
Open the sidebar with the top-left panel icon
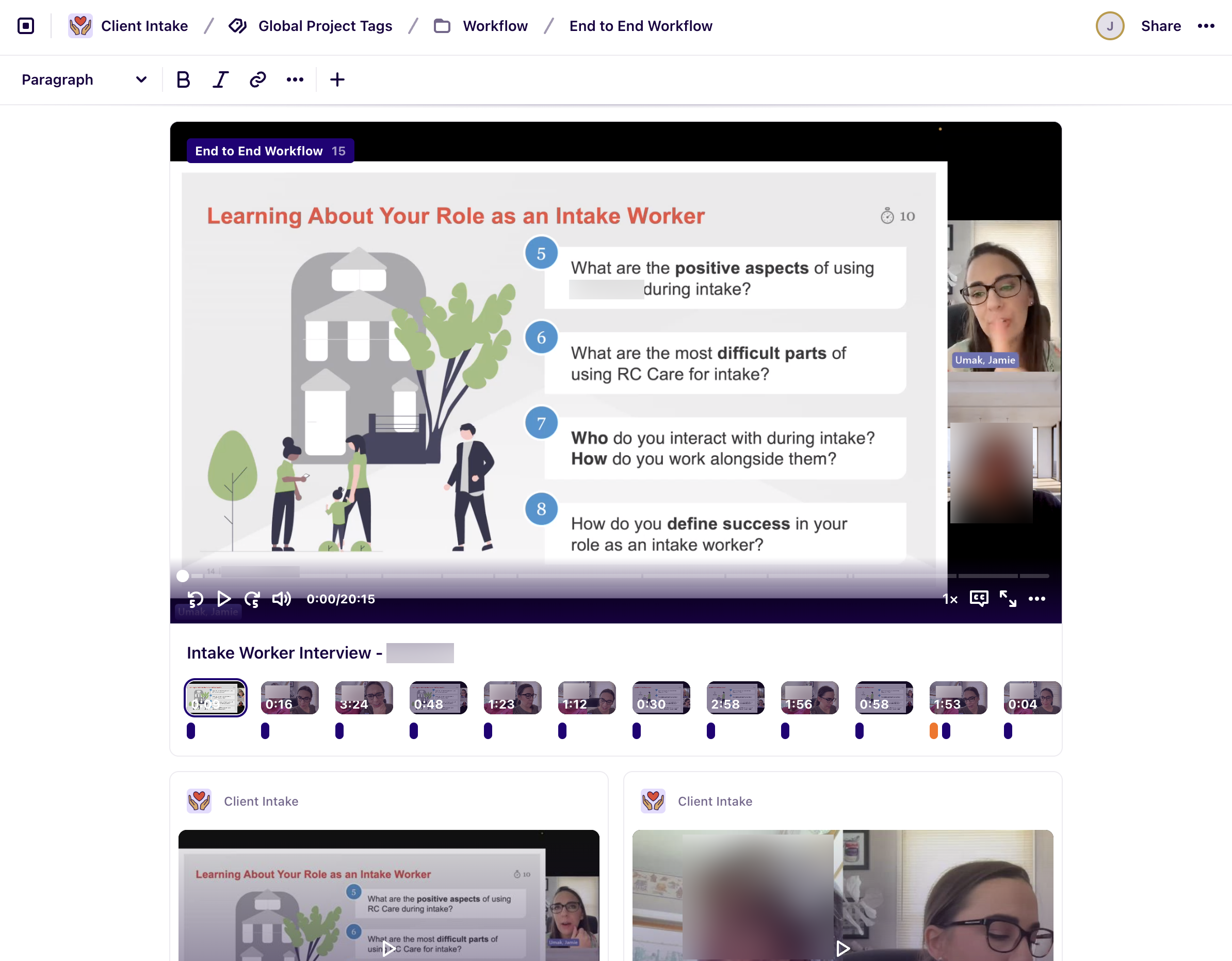point(26,25)
